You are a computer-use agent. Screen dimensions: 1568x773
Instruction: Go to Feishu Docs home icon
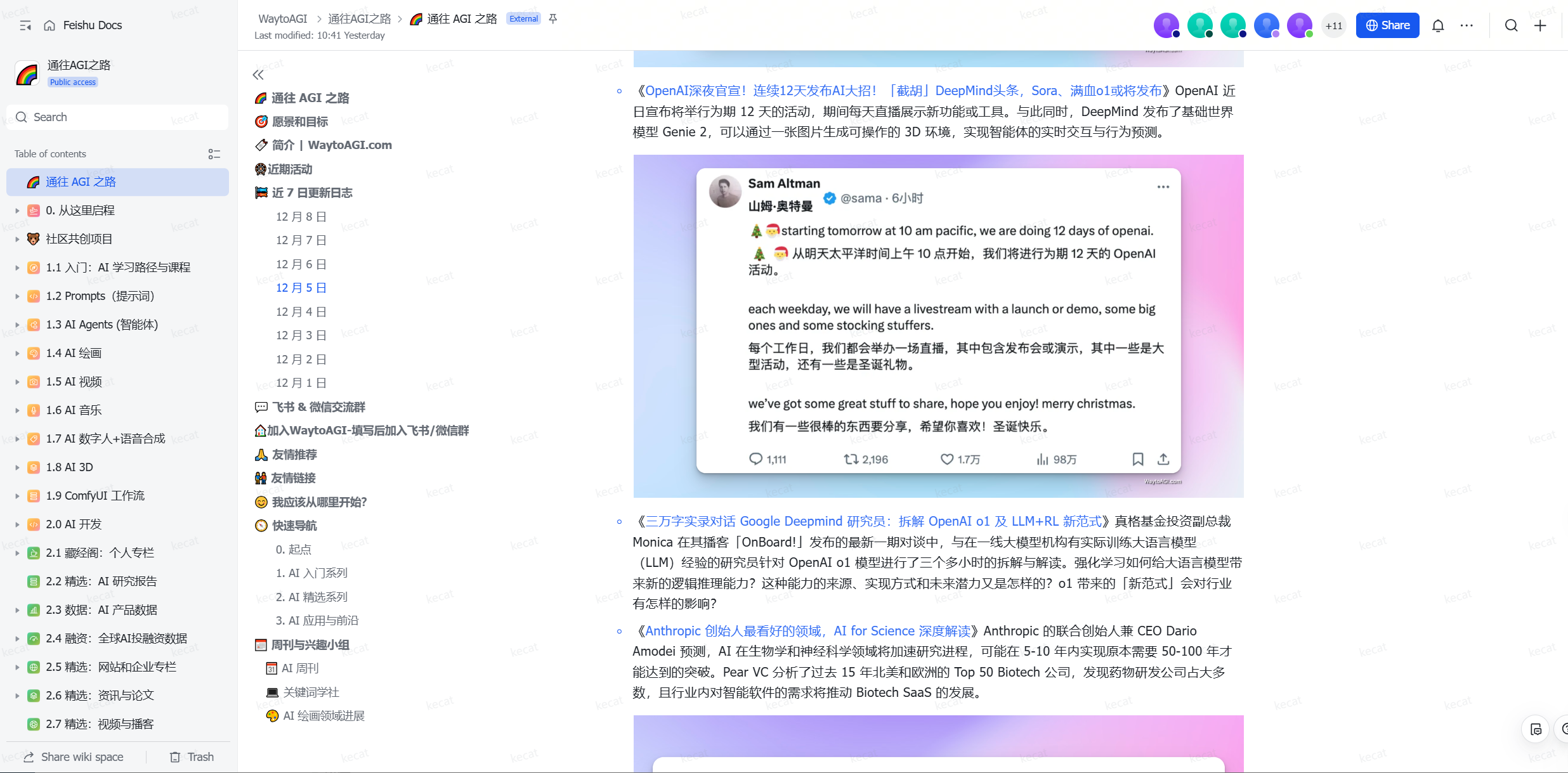49,25
